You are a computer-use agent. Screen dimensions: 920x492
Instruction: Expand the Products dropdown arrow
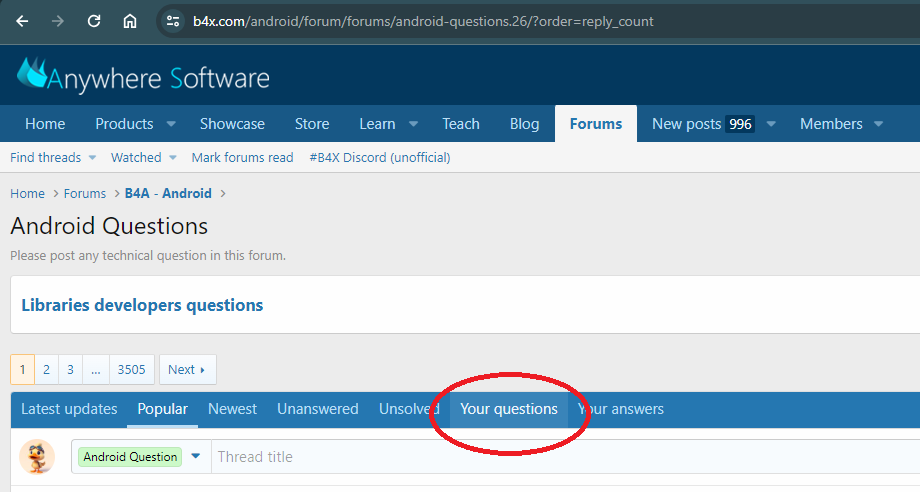click(x=171, y=124)
